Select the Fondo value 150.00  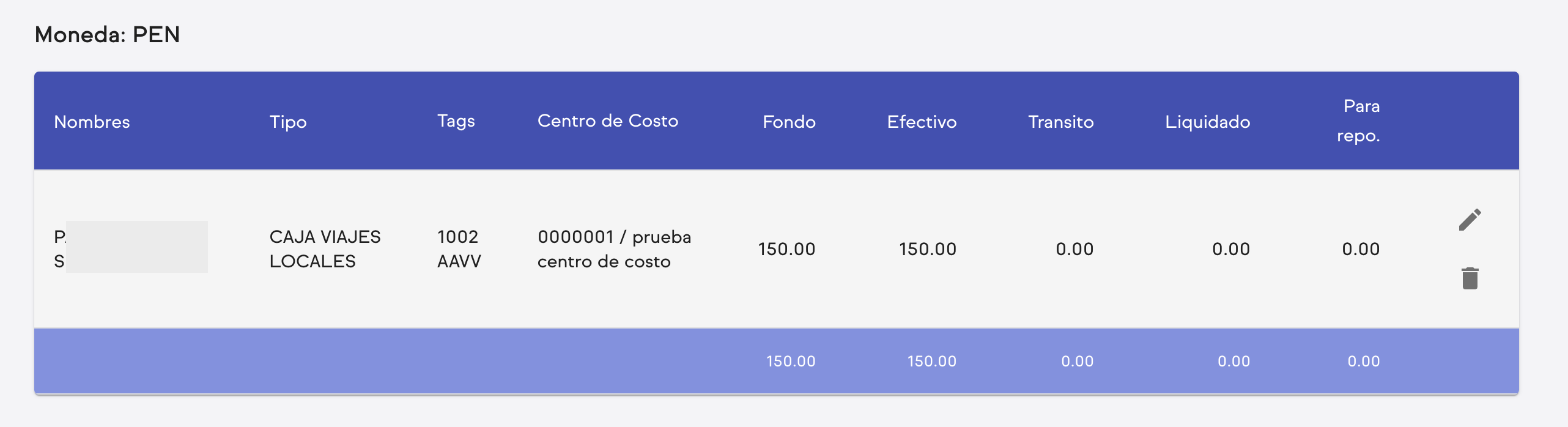(786, 249)
